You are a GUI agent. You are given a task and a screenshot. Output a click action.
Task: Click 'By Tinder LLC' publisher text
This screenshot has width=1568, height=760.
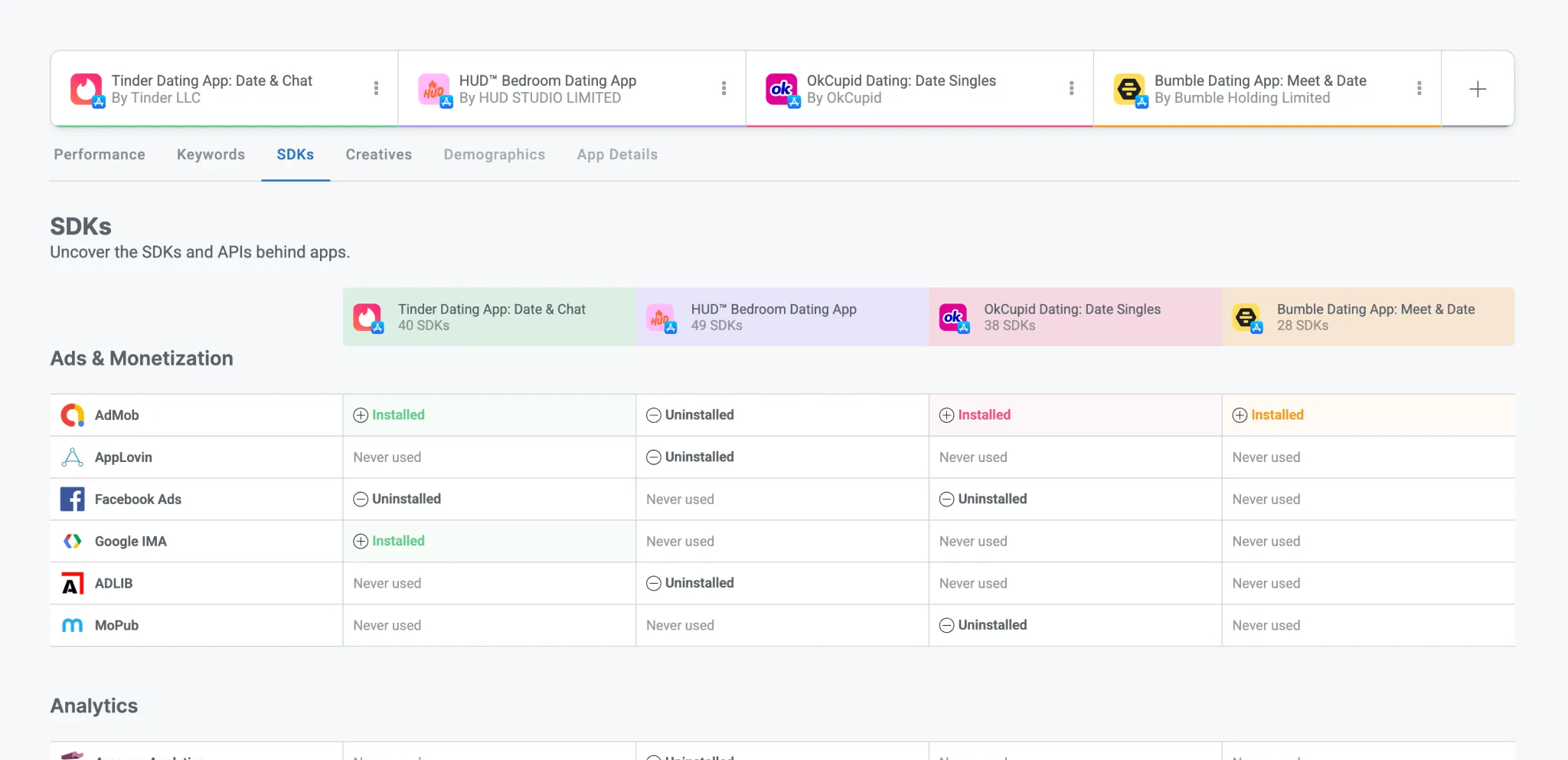pyautogui.click(x=156, y=98)
